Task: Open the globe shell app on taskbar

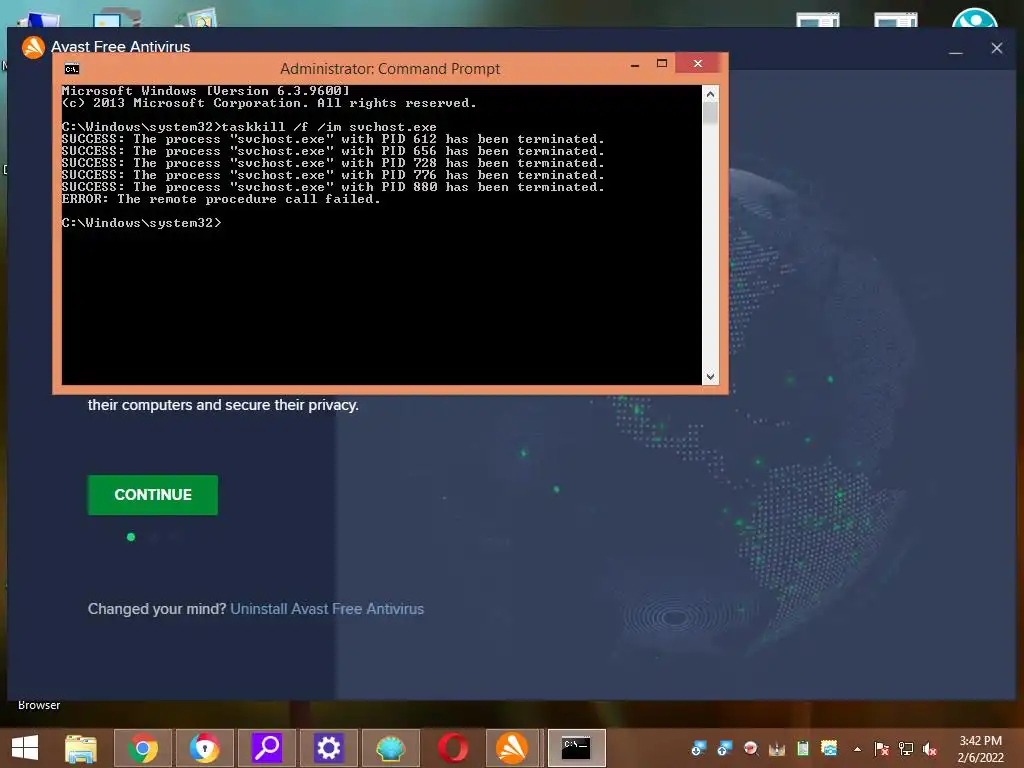Action: pos(391,748)
